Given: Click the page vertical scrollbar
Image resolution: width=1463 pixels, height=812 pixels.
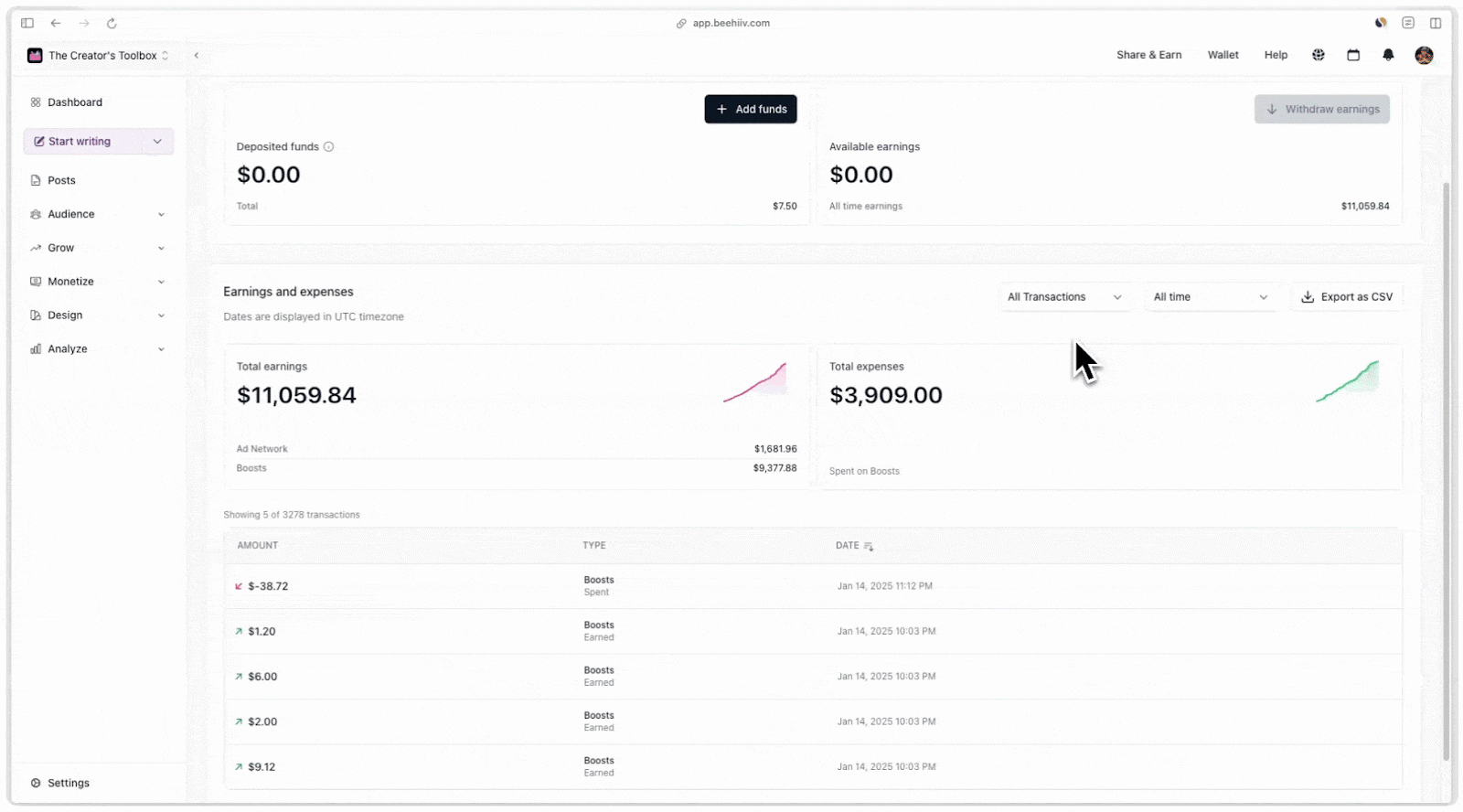Looking at the screenshot, I should (x=1446, y=457).
